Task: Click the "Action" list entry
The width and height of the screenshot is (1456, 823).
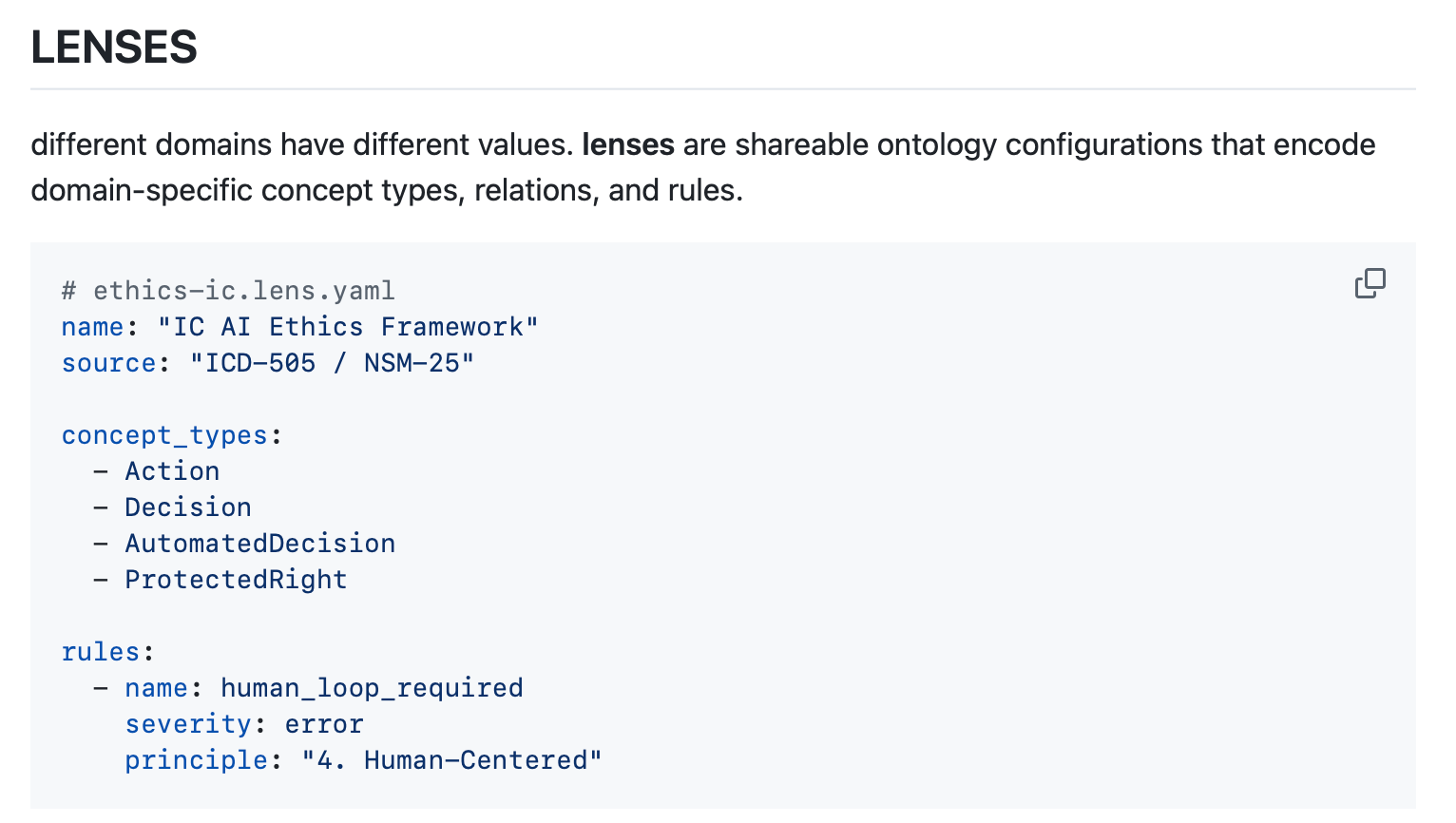Action: click(172, 471)
